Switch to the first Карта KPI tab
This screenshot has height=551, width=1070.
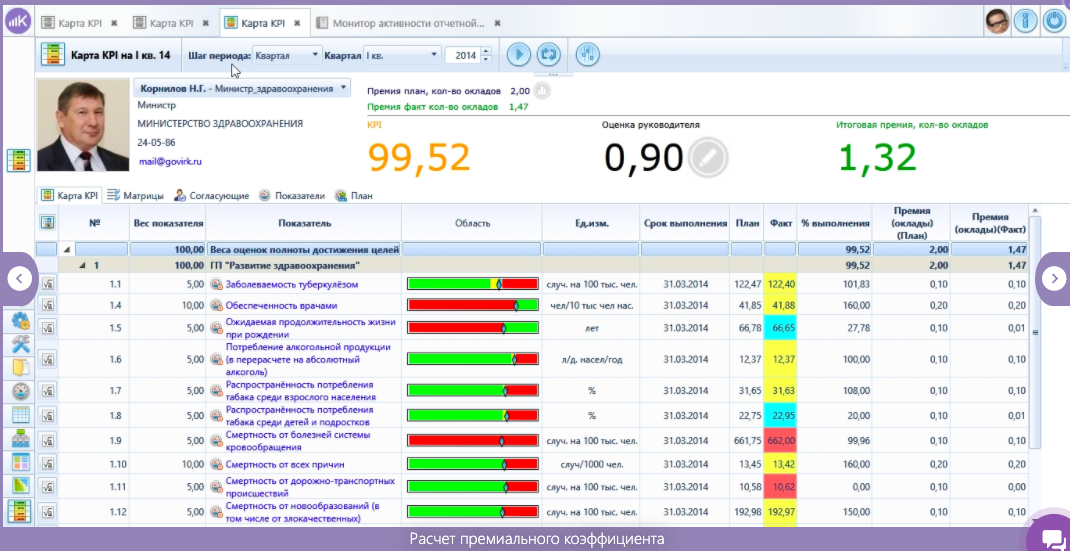click(79, 23)
